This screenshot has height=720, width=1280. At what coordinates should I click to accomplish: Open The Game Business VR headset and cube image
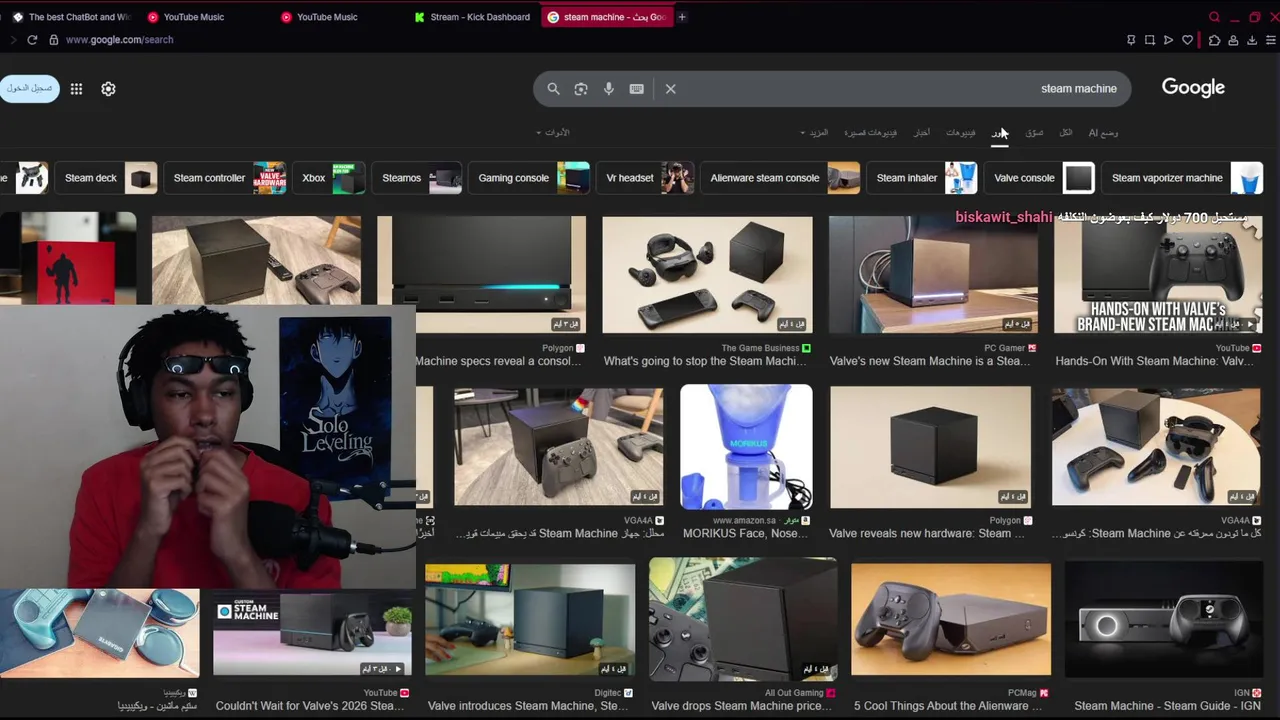[707, 275]
